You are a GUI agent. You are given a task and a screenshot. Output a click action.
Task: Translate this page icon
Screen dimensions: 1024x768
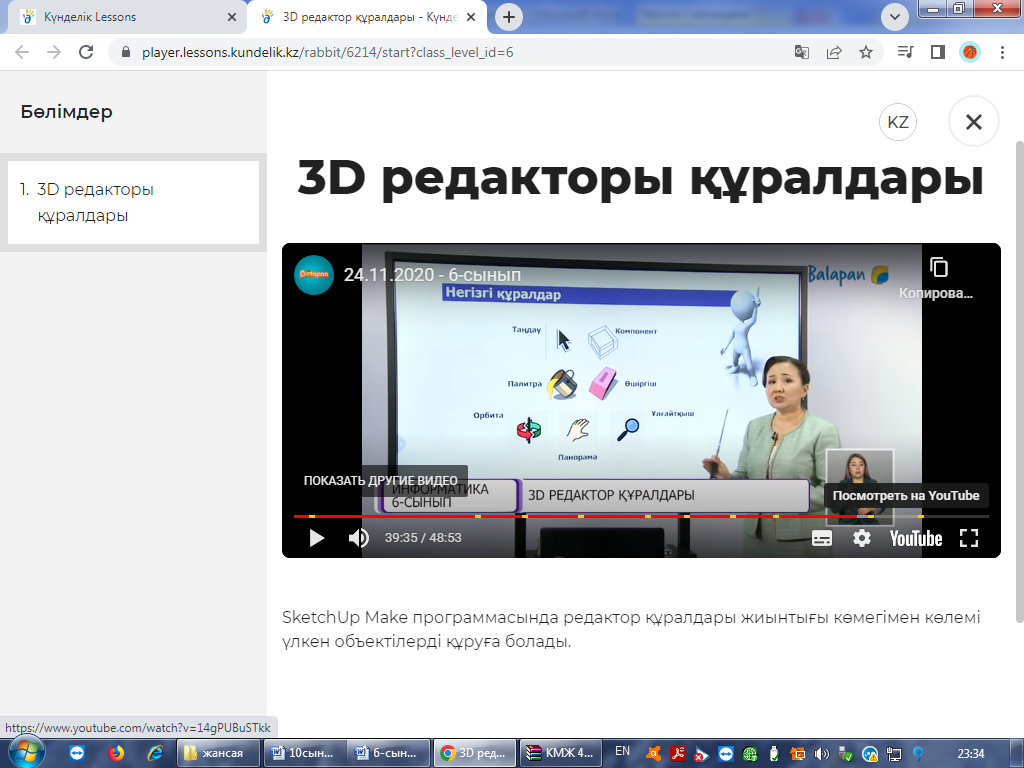[x=801, y=52]
